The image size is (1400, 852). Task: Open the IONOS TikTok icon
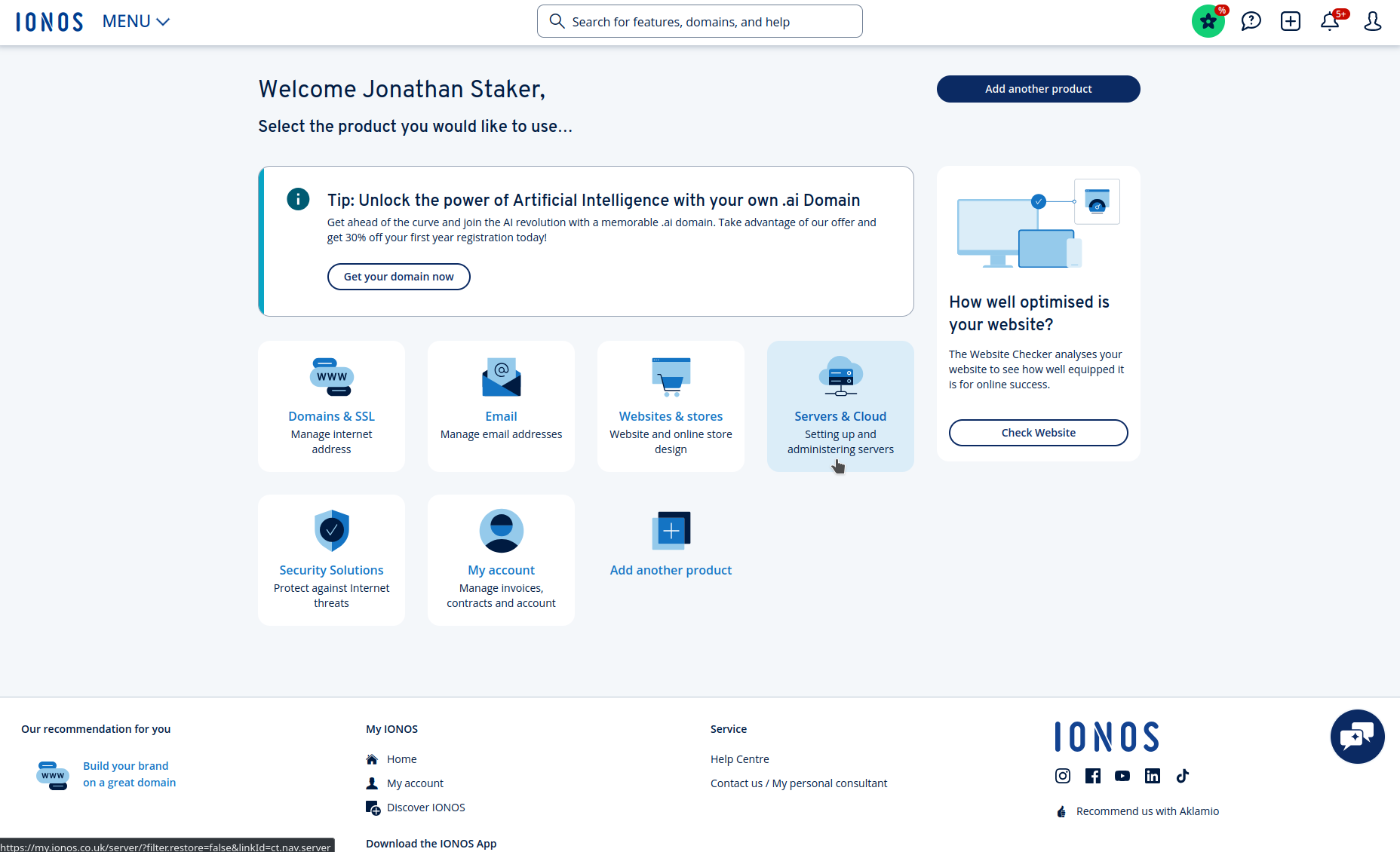[1182, 776]
